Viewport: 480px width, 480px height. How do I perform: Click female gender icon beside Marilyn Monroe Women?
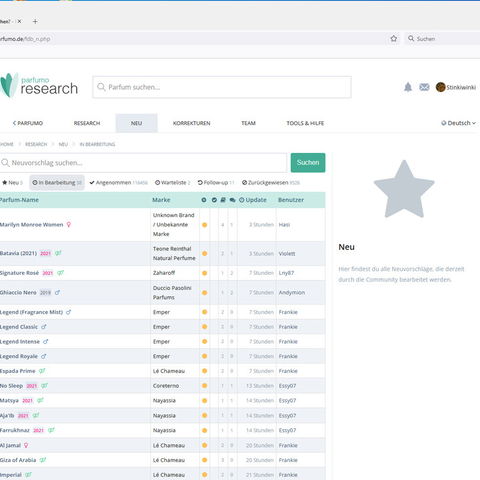[x=69, y=225]
